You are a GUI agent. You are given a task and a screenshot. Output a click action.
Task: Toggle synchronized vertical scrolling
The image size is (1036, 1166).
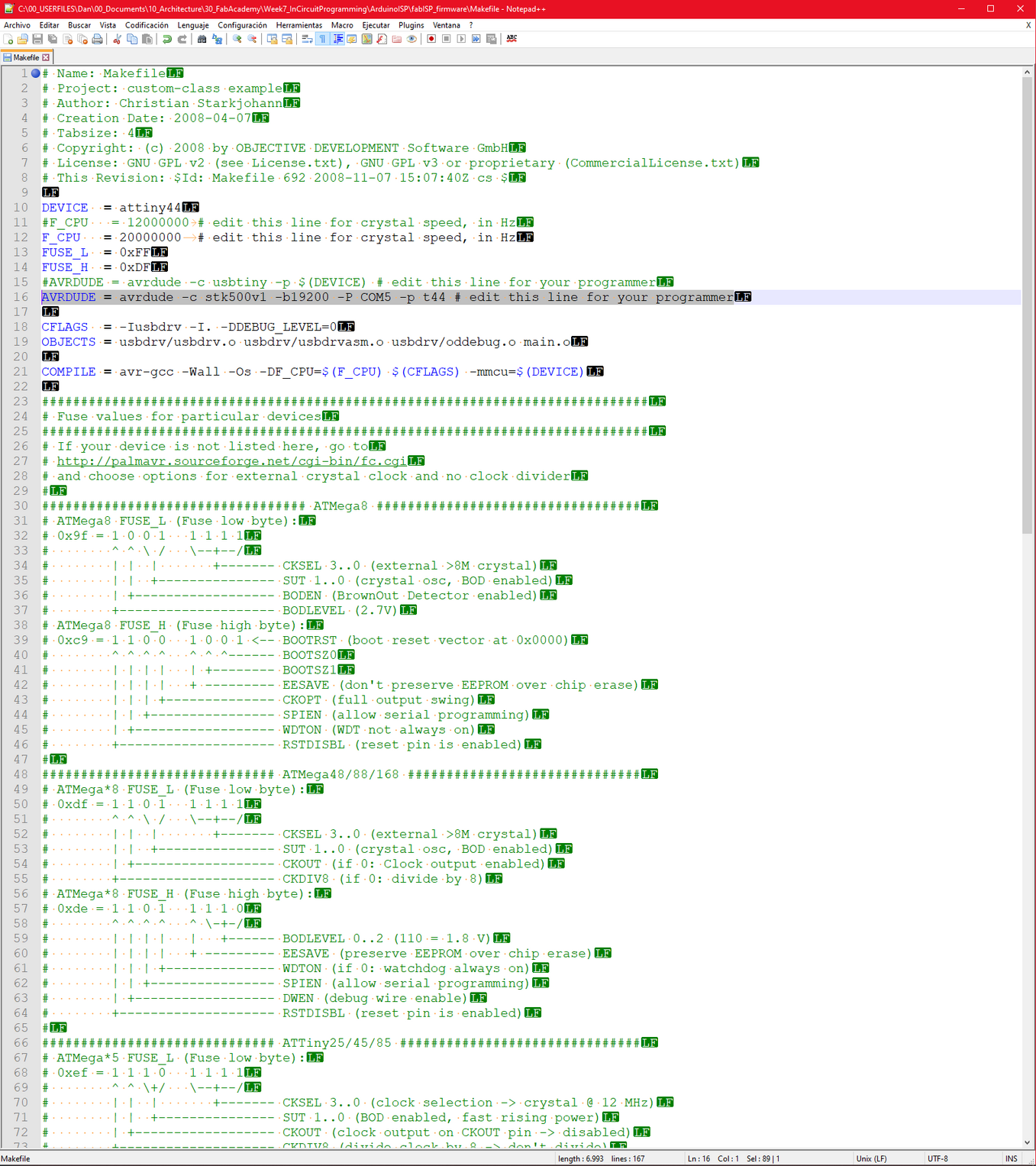click(x=272, y=39)
